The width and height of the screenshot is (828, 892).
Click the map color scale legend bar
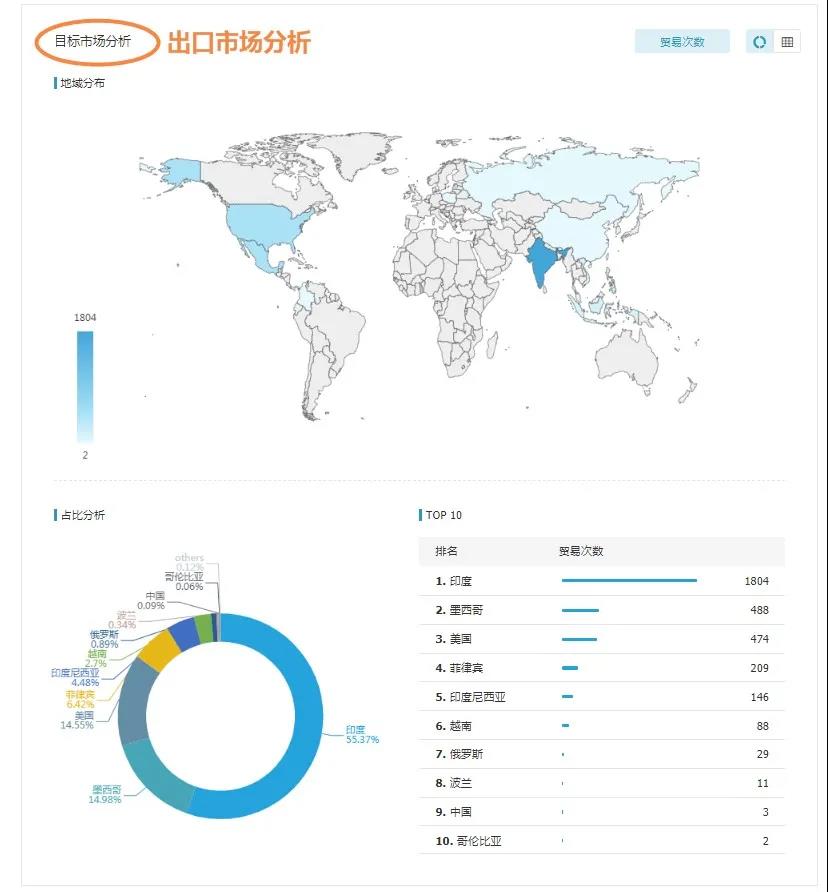(x=85, y=385)
